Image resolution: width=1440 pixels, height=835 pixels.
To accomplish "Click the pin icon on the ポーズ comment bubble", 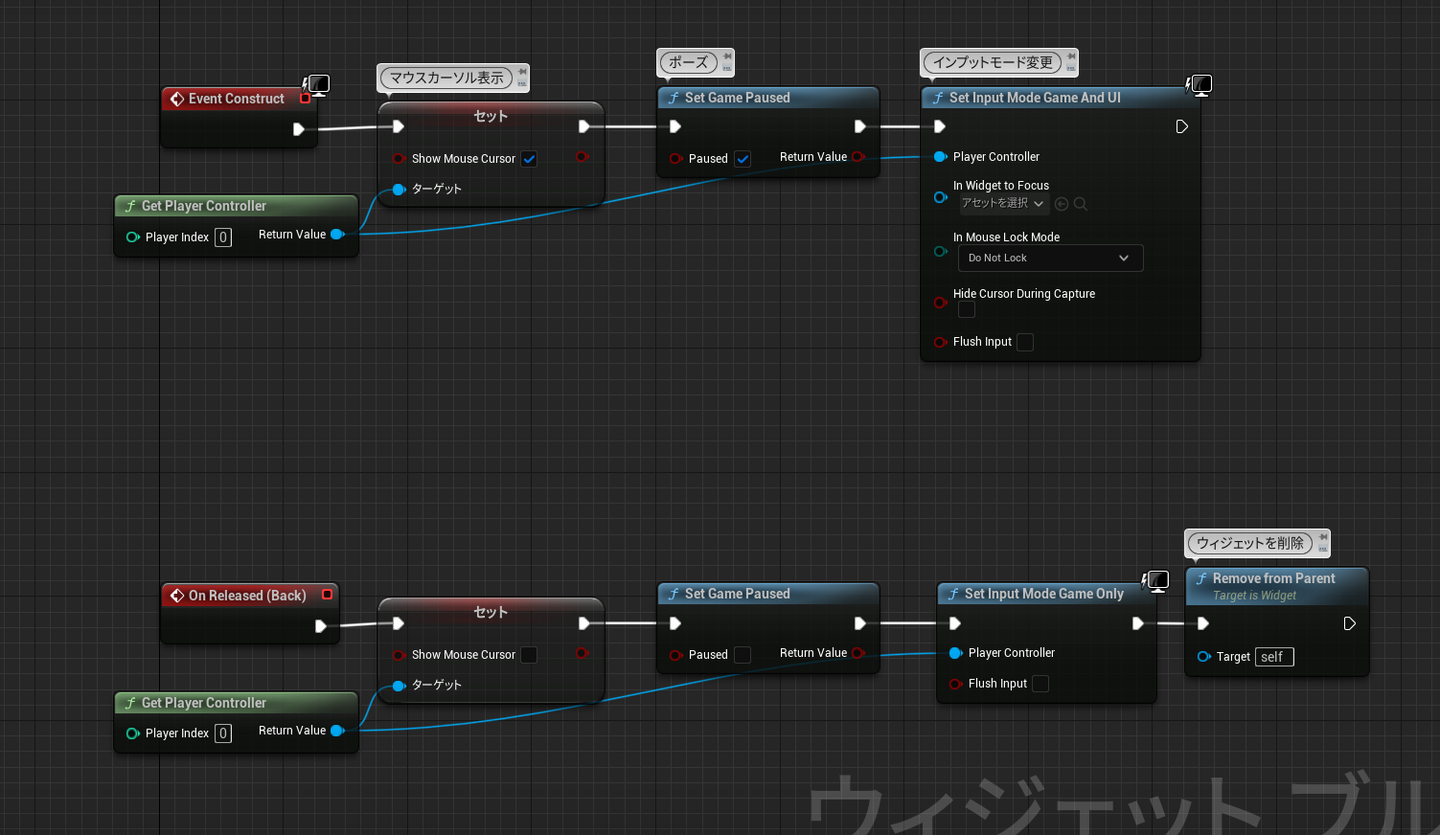I will click(x=726, y=57).
